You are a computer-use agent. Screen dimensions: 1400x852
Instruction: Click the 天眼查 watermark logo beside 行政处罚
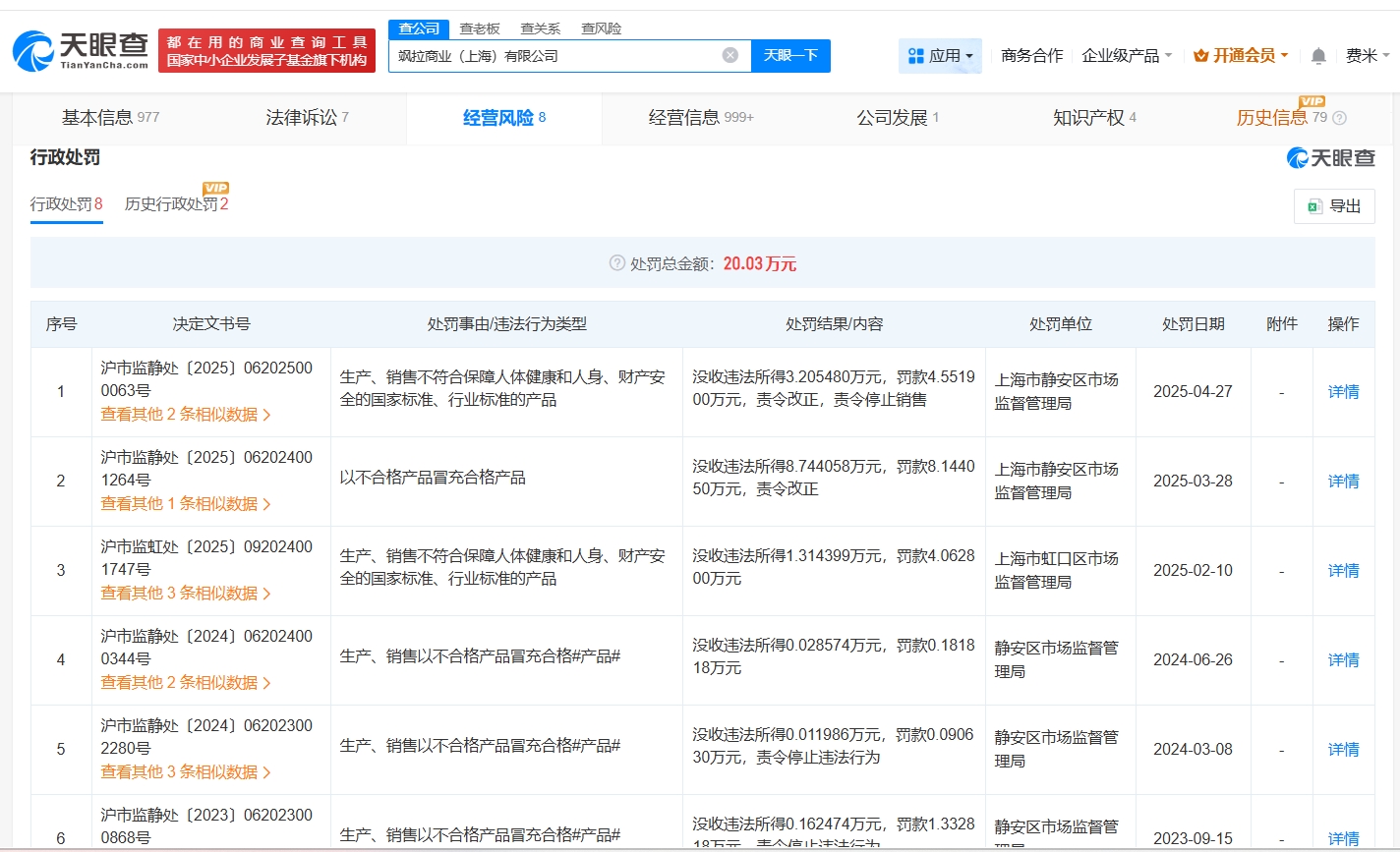(x=1331, y=158)
